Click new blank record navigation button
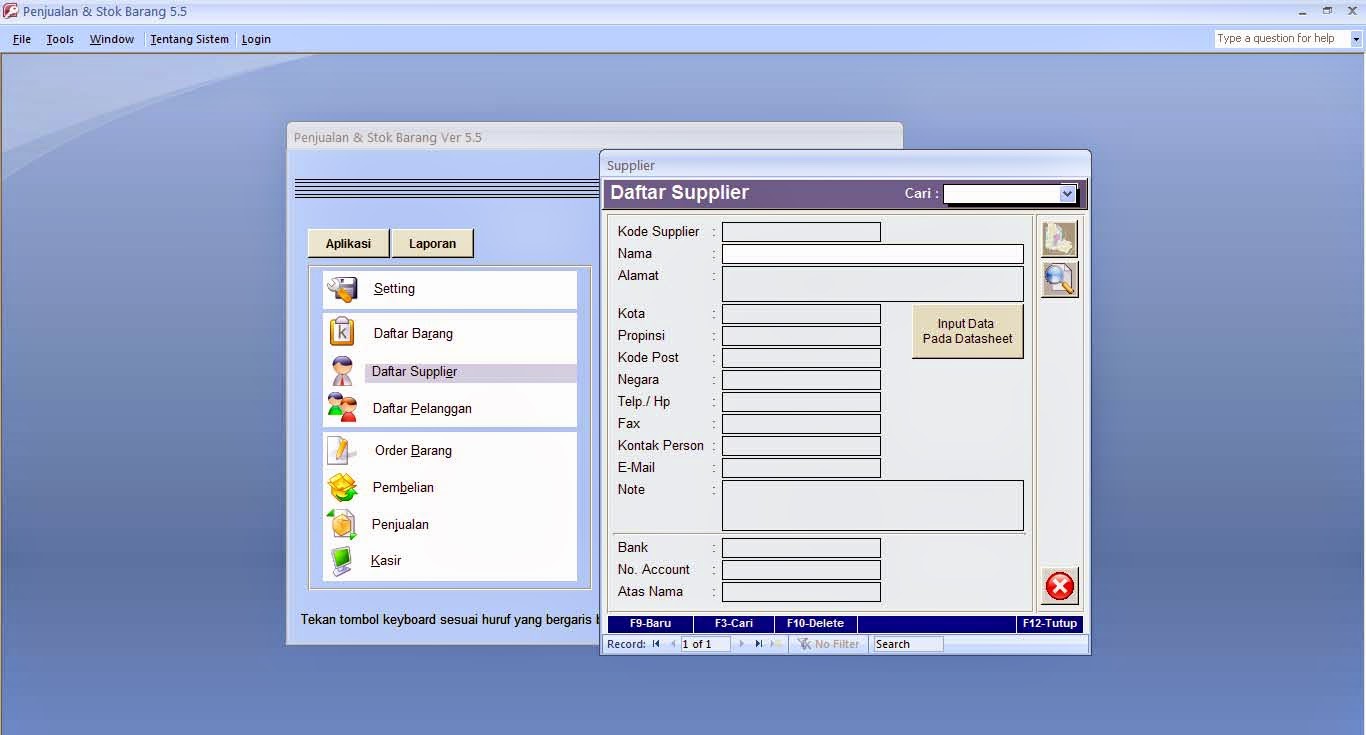 (776, 644)
